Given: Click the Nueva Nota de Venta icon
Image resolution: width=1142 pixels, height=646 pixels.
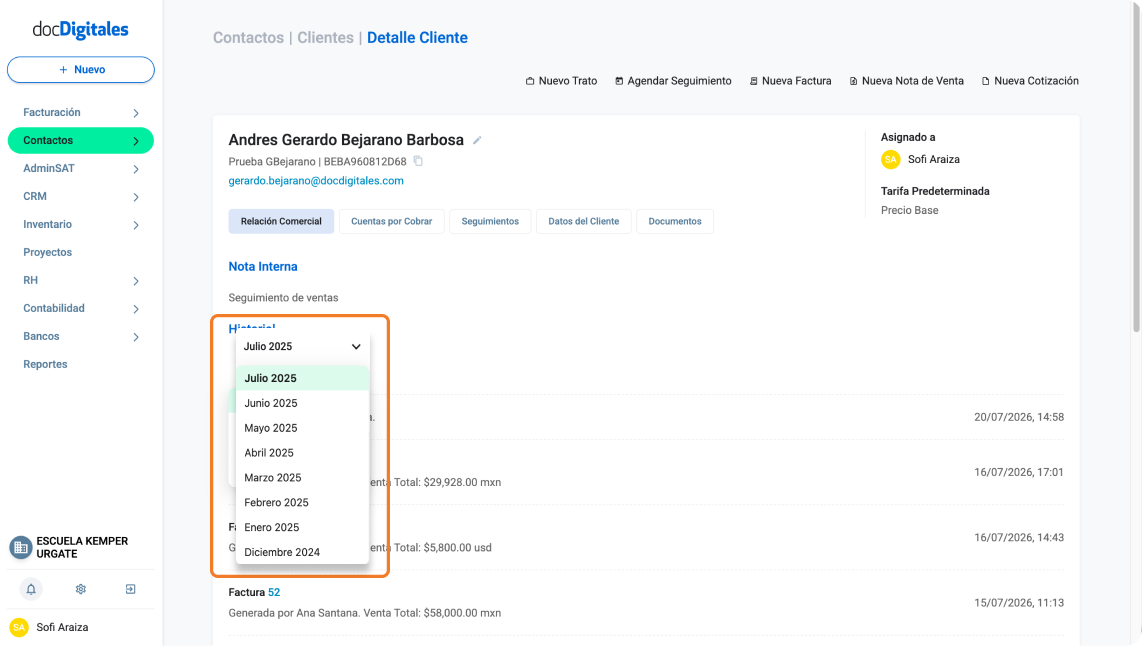Looking at the screenshot, I should (x=854, y=81).
